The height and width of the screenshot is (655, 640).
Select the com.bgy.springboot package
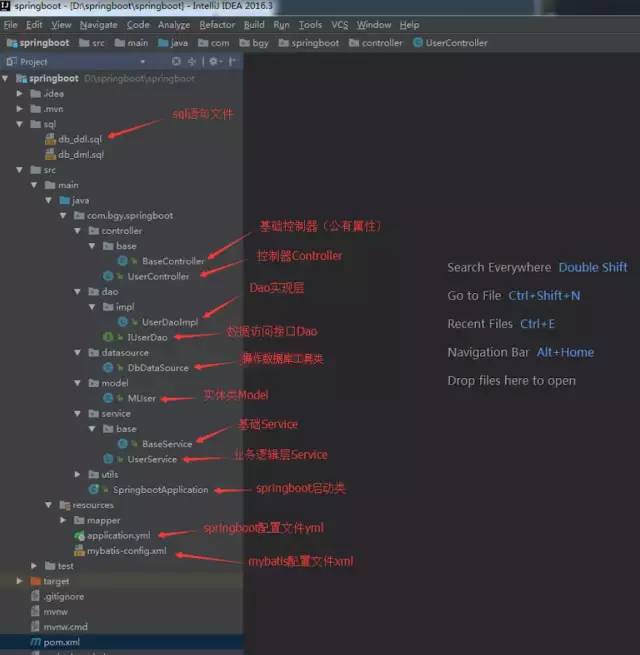[124, 216]
